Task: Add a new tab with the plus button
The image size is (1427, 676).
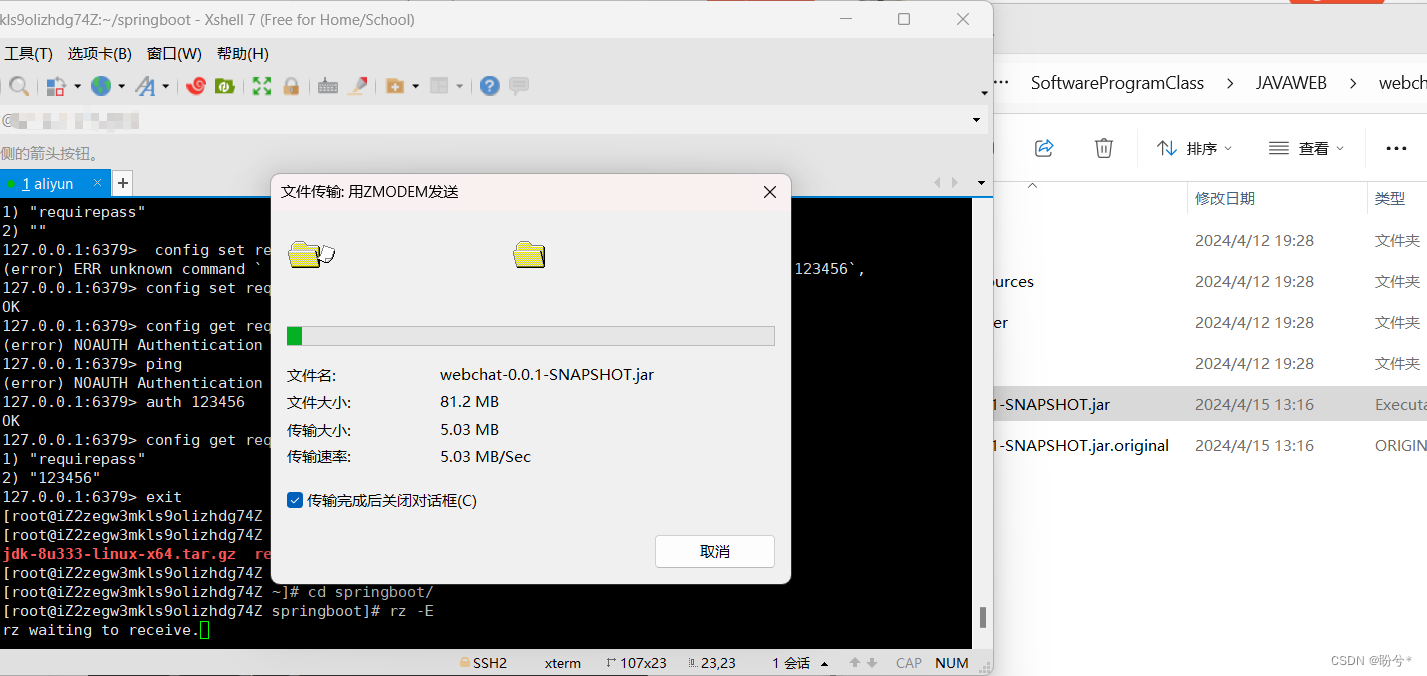Action: (122, 183)
